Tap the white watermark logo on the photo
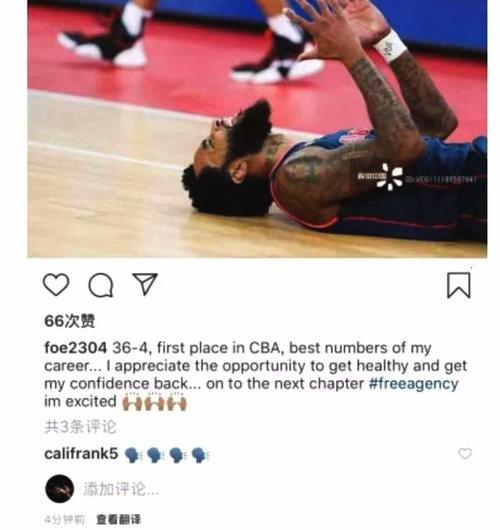Viewport: 500px width, 530px height. point(390,177)
